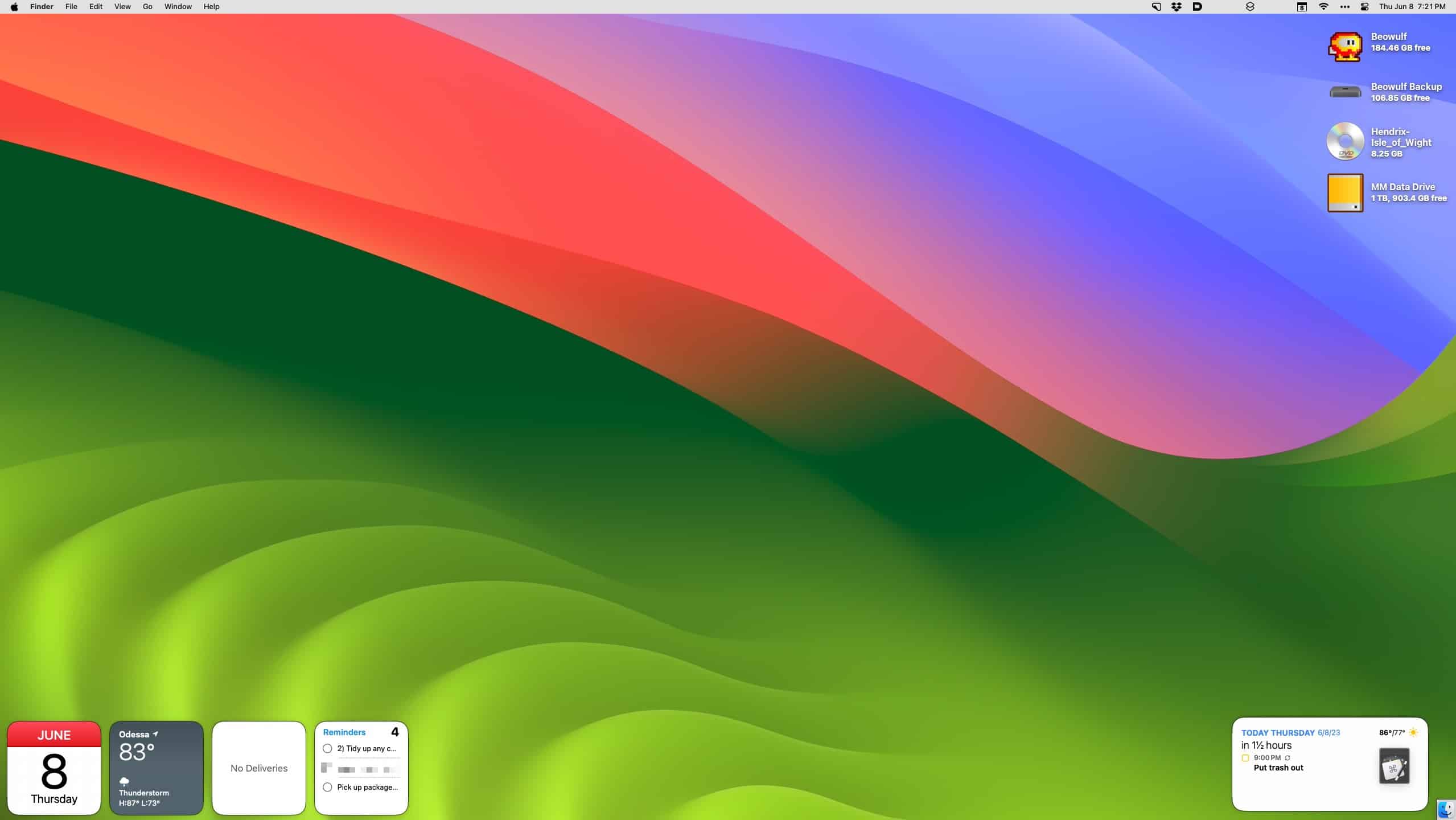Open the Apple menu
This screenshot has width=1456, height=820.
(x=14, y=7)
